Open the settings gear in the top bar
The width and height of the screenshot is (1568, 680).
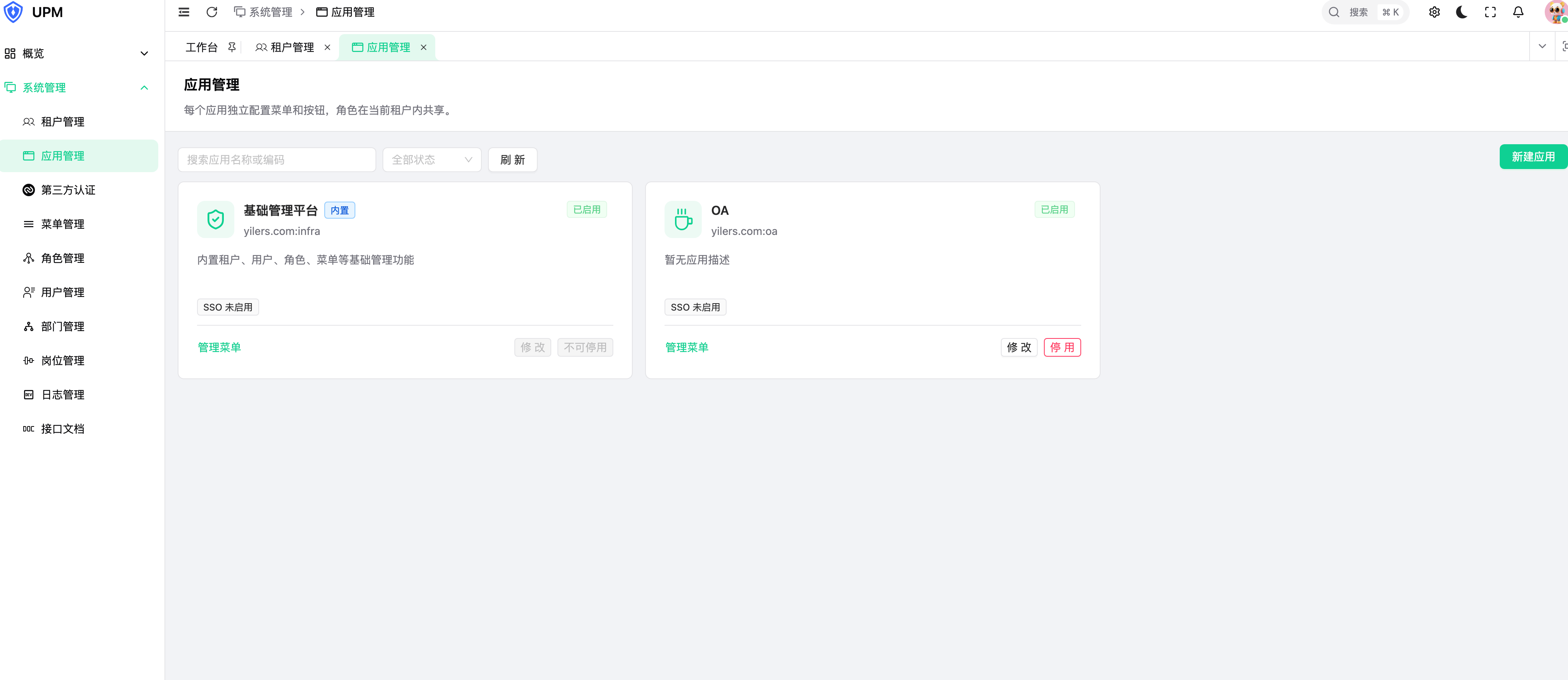(x=1434, y=12)
